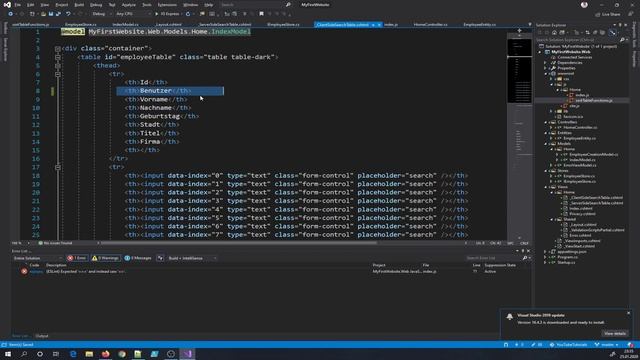
Task: Click the title bar search magnifier icon
Action: pyautogui.click(x=288, y=4)
